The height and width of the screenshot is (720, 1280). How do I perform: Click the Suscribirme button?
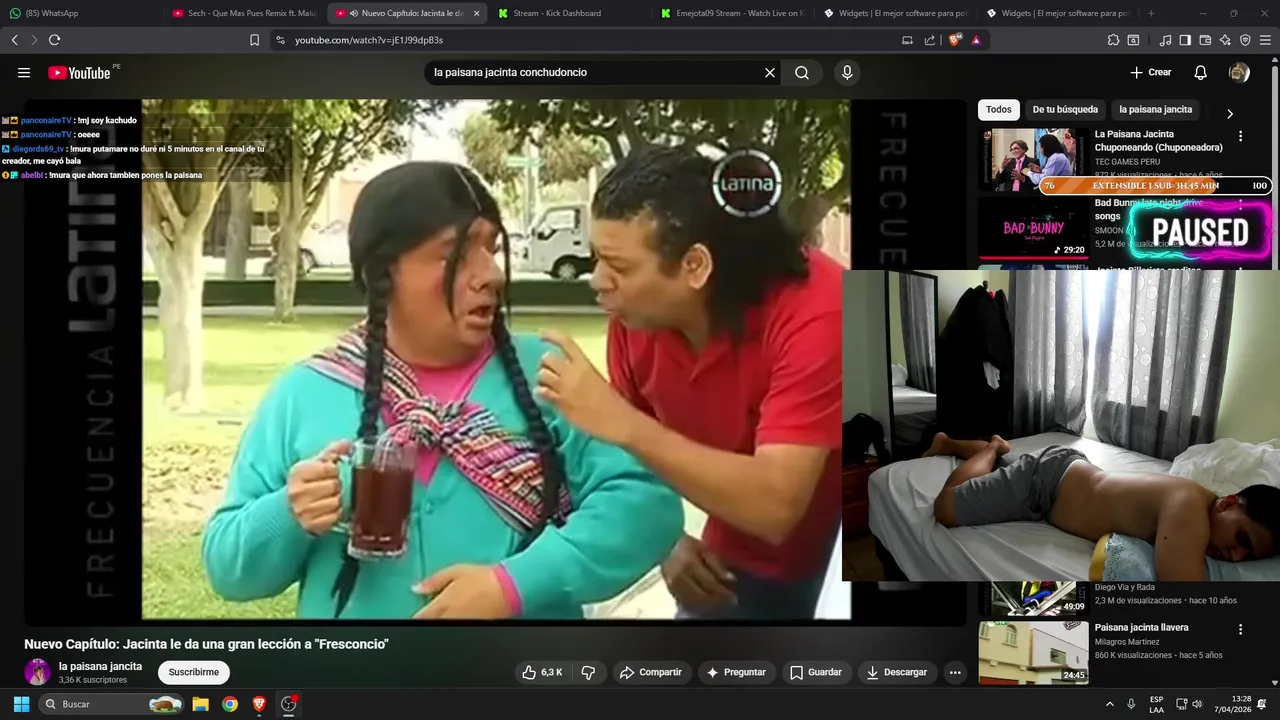[194, 672]
